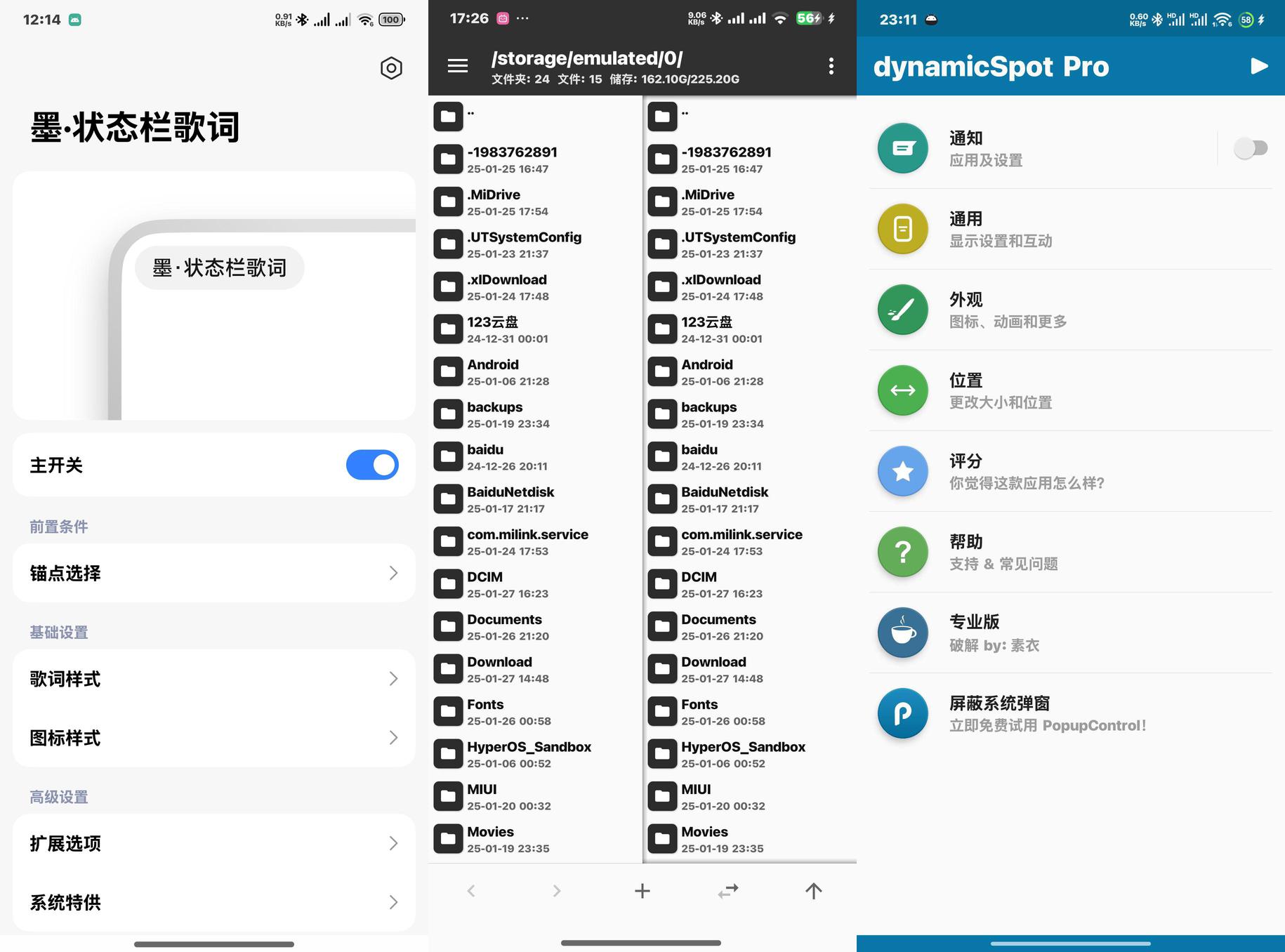Screen dimensions: 1285x952
Task: Open 屏蔽系统弹窗 PopupControl icon
Action: [903, 713]
